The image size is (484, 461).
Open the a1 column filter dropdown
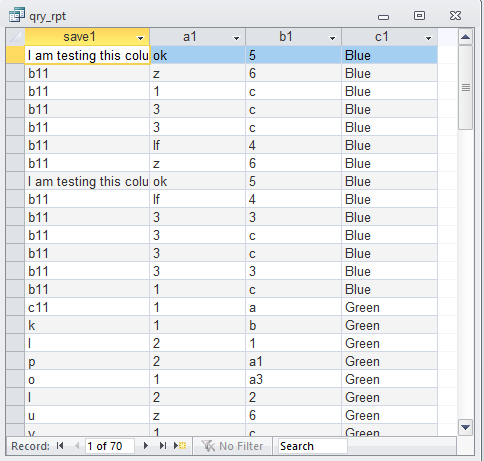[x=237, y=38]
